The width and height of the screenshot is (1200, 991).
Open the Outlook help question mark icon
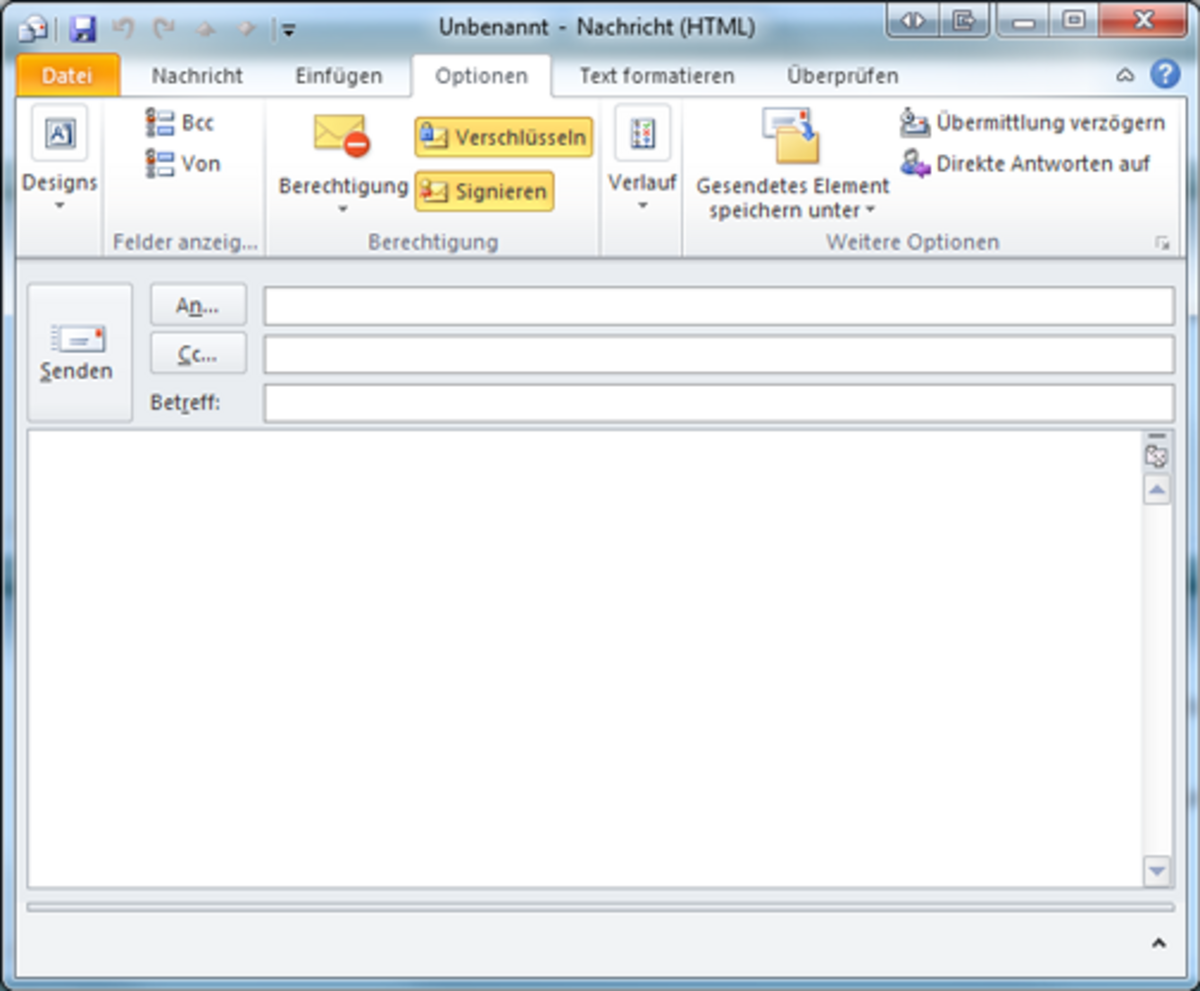[1165, 75]
